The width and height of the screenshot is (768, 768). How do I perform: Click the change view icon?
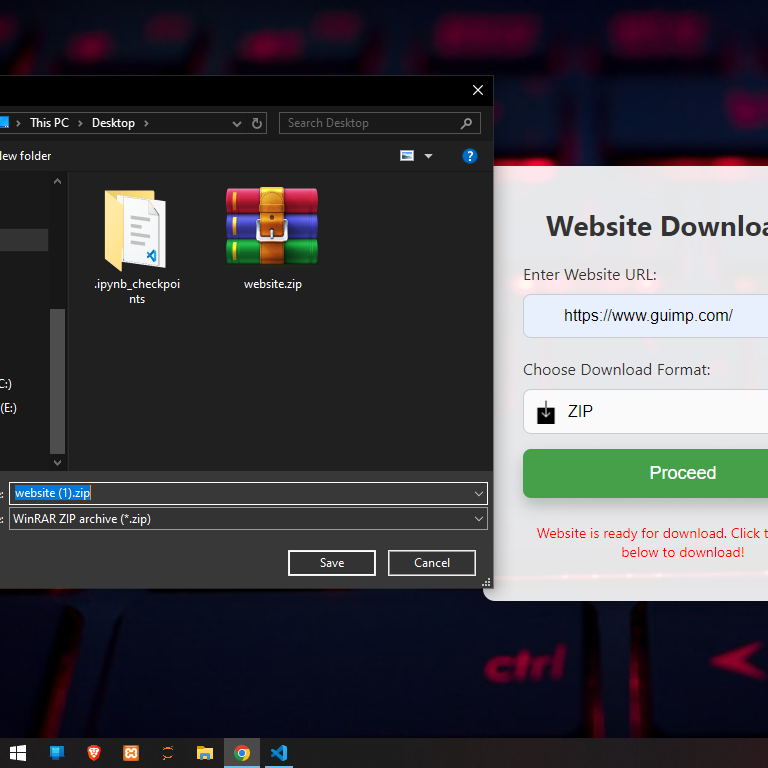(407, 156)
